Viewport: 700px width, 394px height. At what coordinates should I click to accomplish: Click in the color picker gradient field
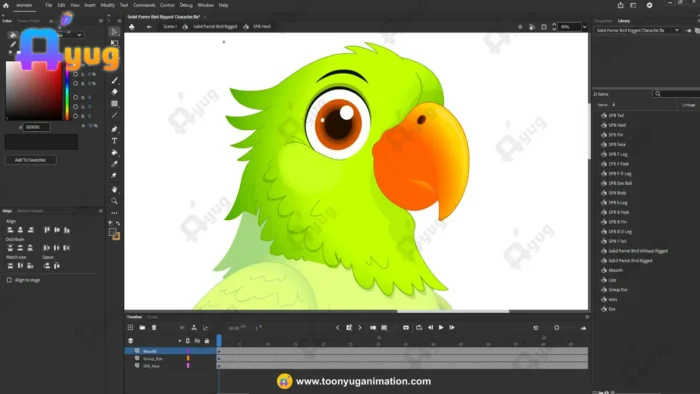[34, 91]
